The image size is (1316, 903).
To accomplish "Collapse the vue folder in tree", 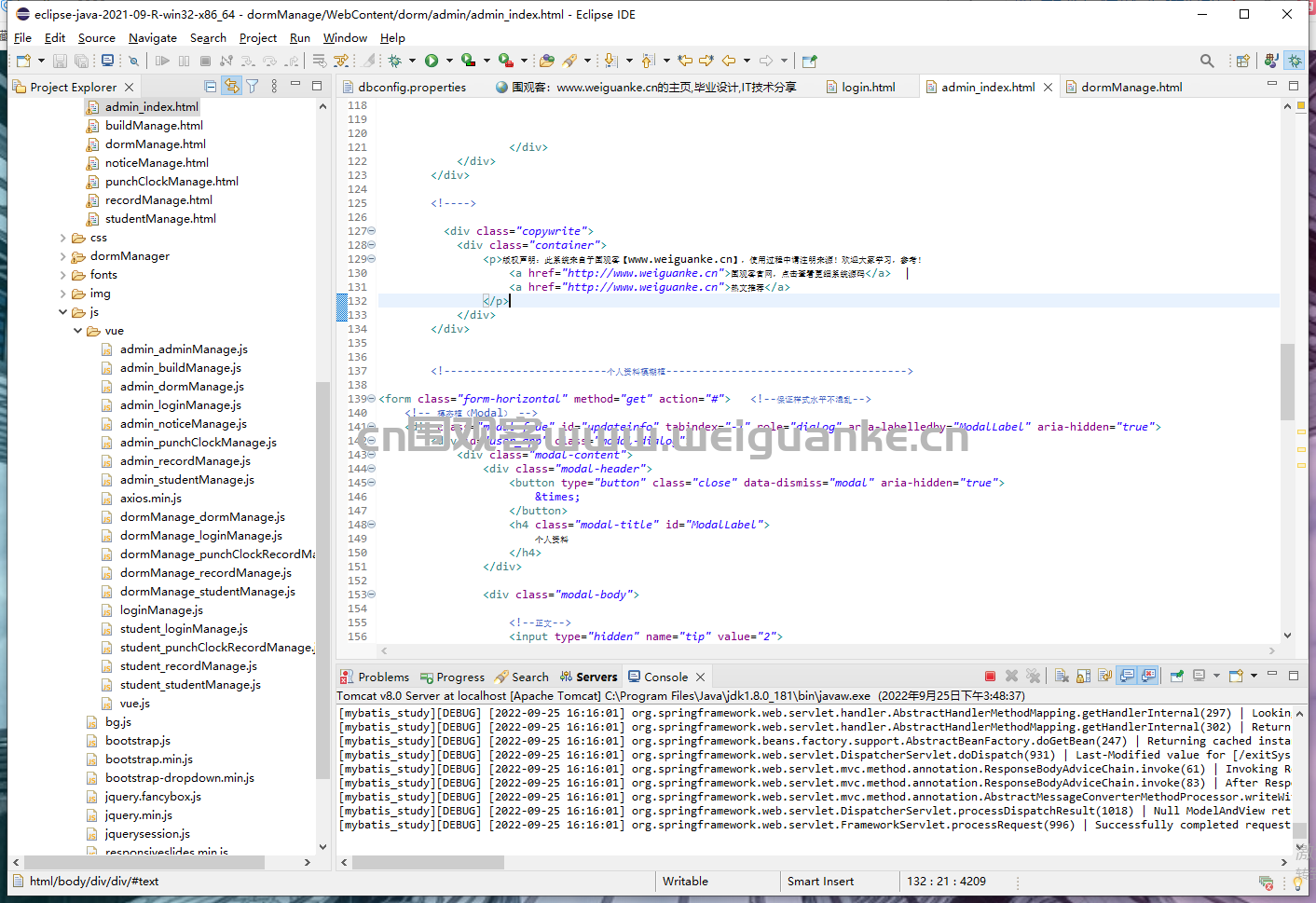I will pos(78,331).
